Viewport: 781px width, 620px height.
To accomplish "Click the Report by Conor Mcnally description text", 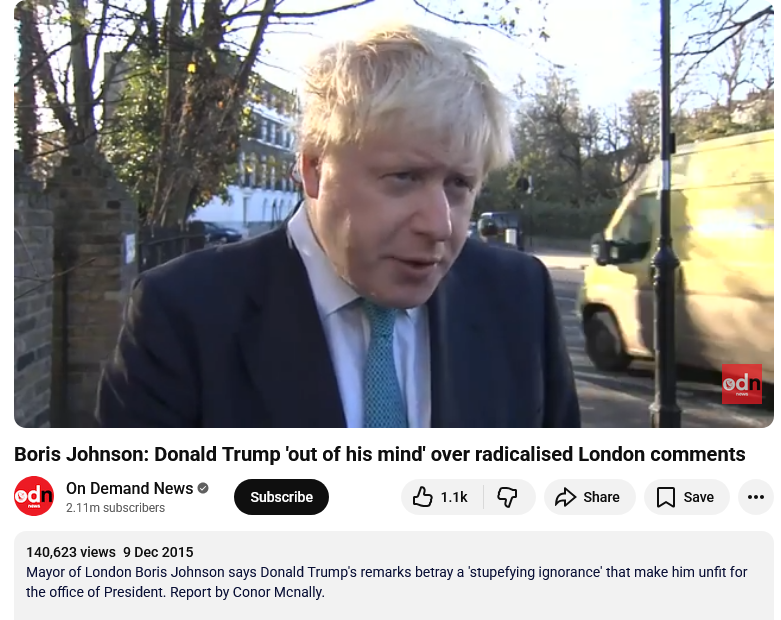I will 247,592.
